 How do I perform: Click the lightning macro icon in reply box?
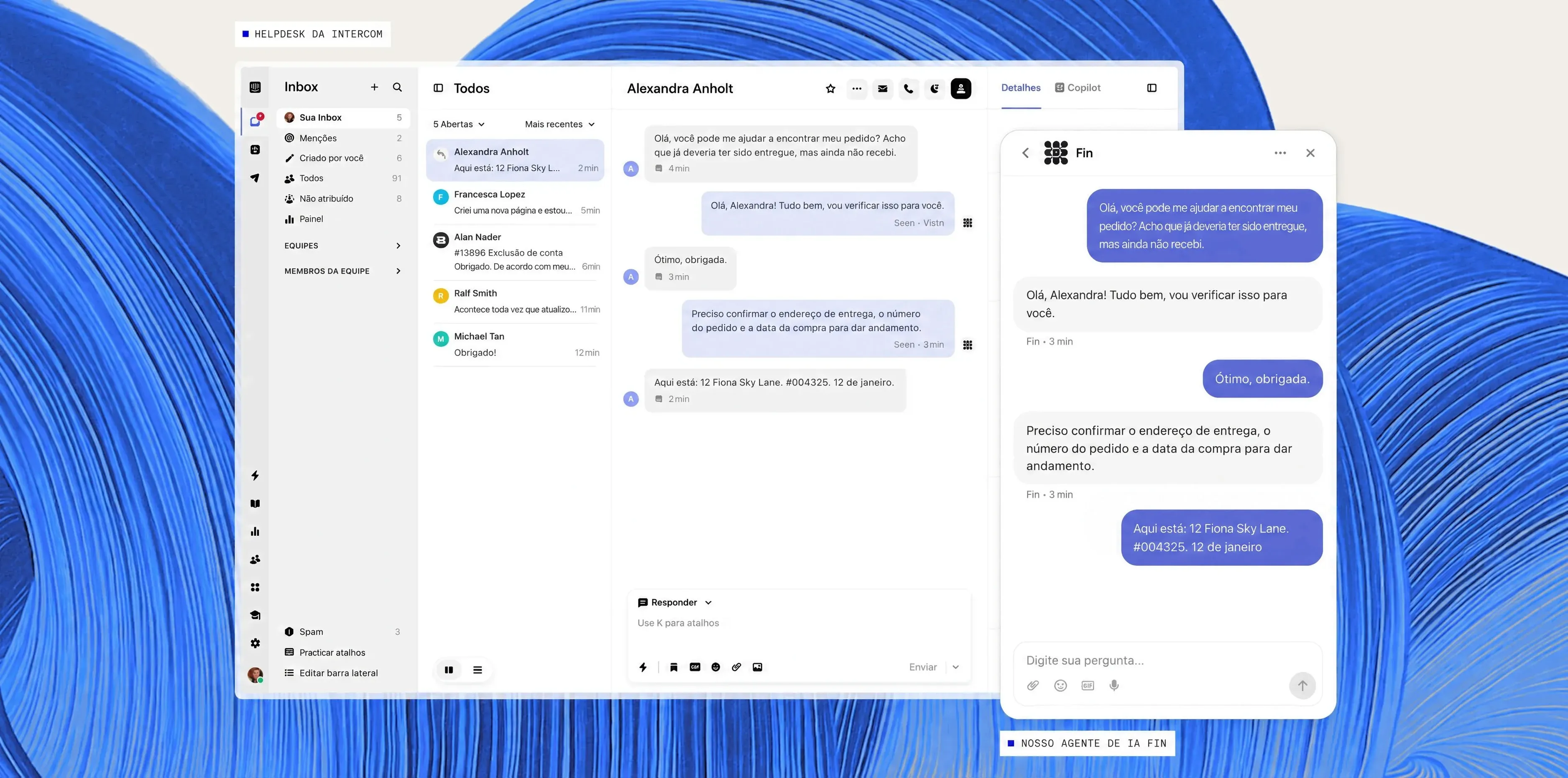tap(643, 667)
